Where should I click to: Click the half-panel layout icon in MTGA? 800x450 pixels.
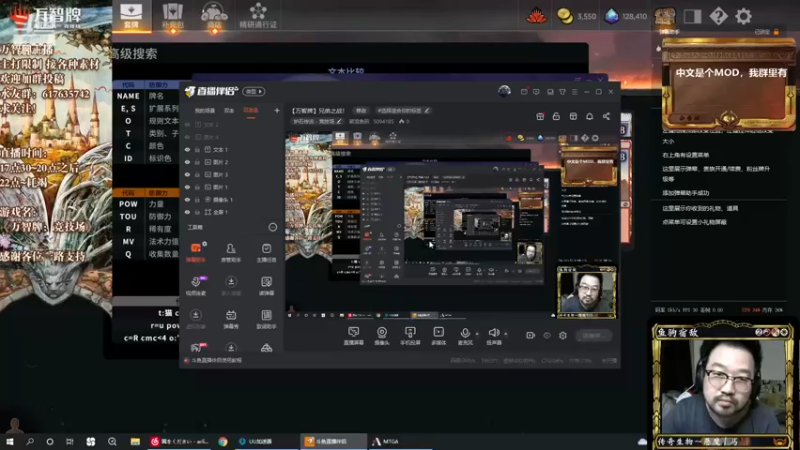(x=692, y=16)
